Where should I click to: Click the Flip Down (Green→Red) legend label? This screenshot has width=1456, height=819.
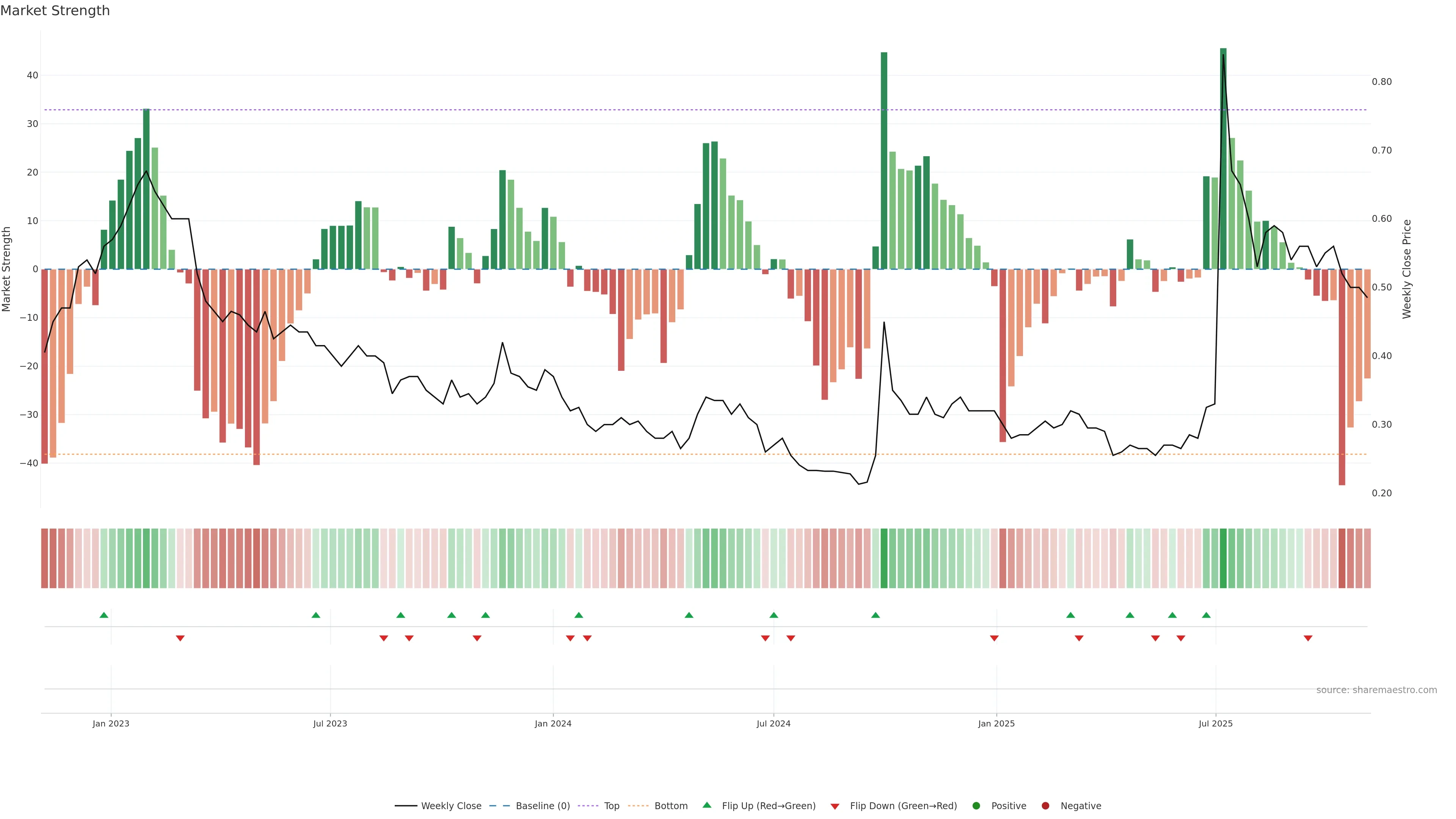click(903, 806)
